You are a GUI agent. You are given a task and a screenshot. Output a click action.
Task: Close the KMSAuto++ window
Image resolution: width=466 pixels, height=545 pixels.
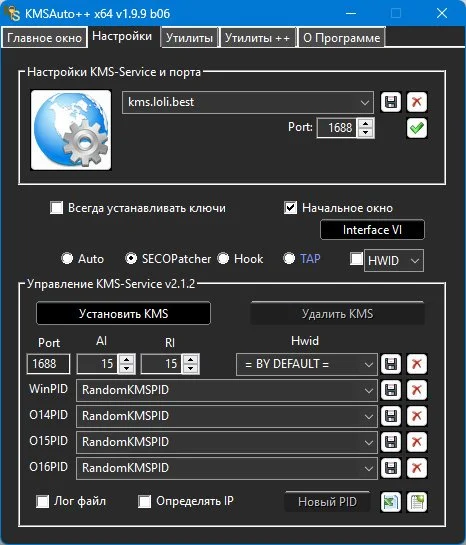pos(442,13)
